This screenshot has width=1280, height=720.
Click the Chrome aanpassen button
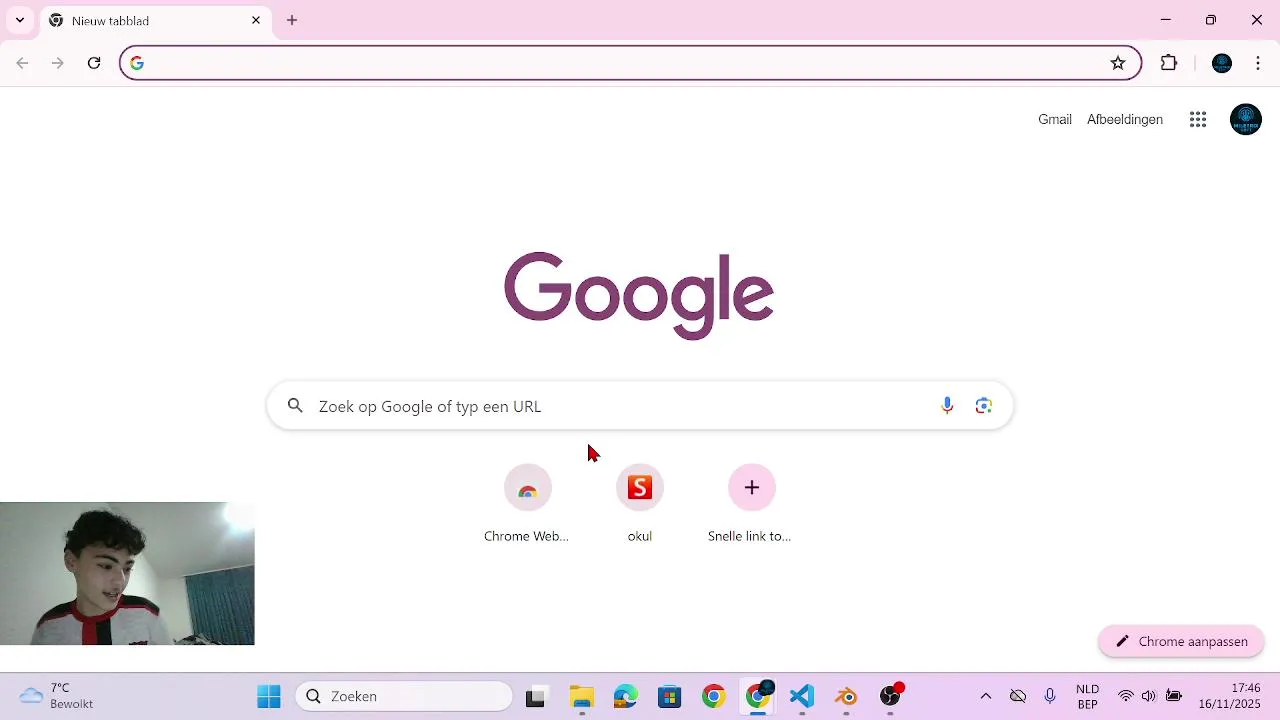[1181, 642]
